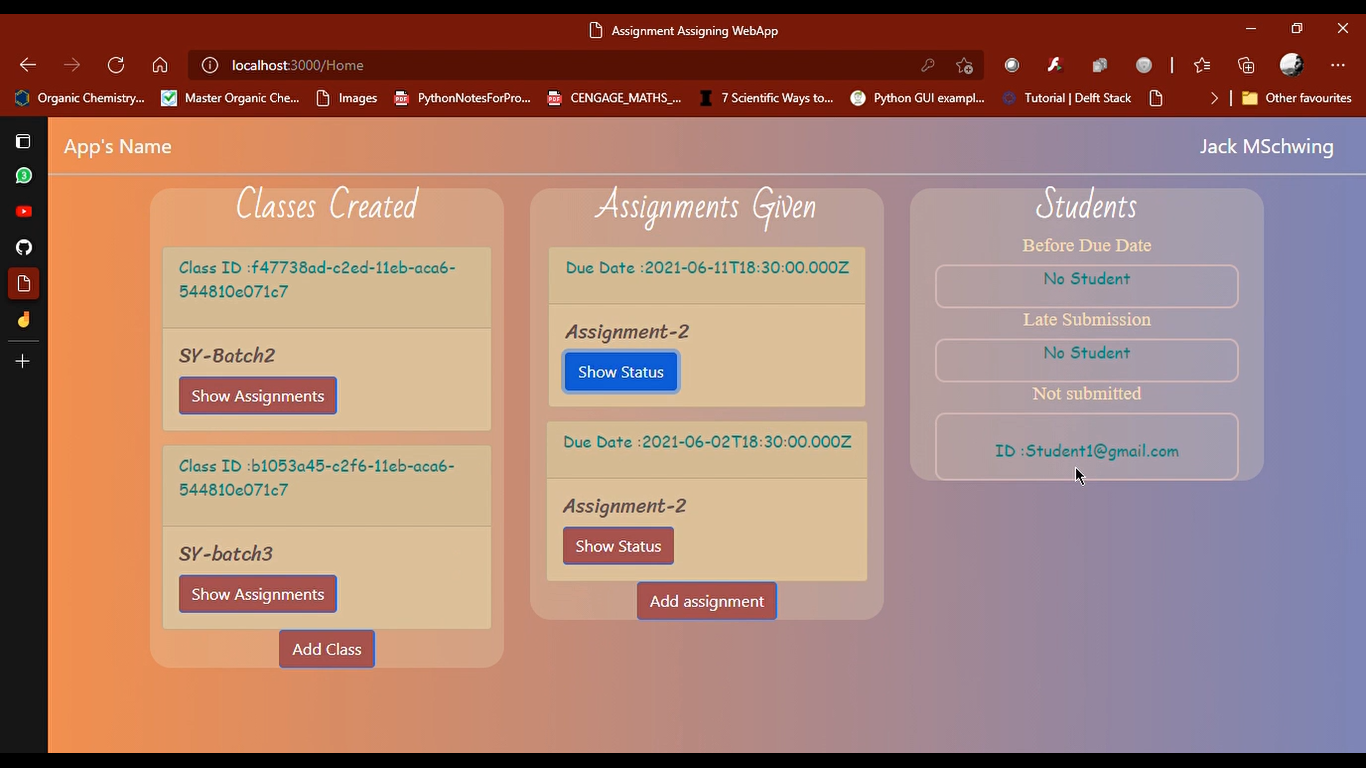Open the Honey extension in the sidebar
This screenshot has height=768, width=1366.
point(23,320)
